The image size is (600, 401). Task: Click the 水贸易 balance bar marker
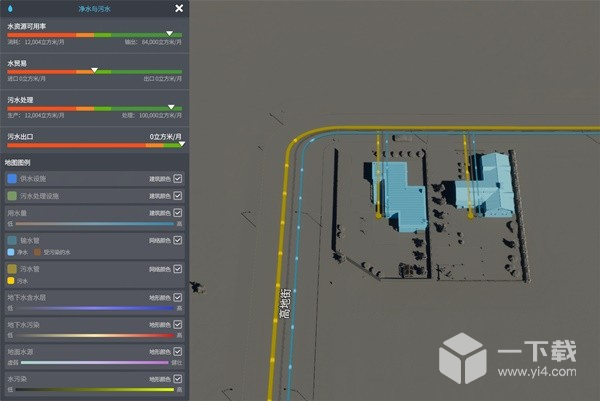coord(94,70)
